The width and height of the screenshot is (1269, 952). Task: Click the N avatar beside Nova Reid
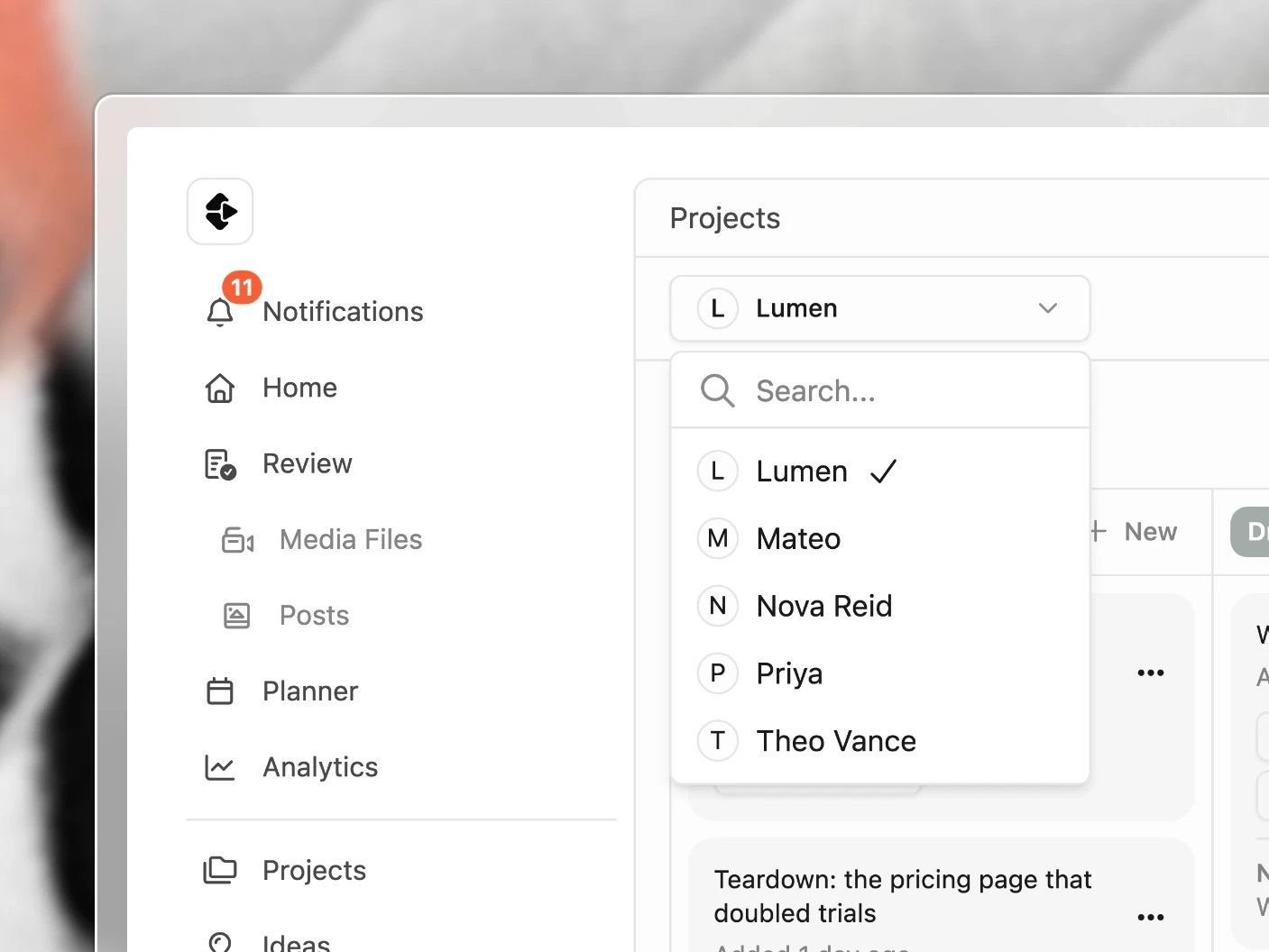click(718, 607)
